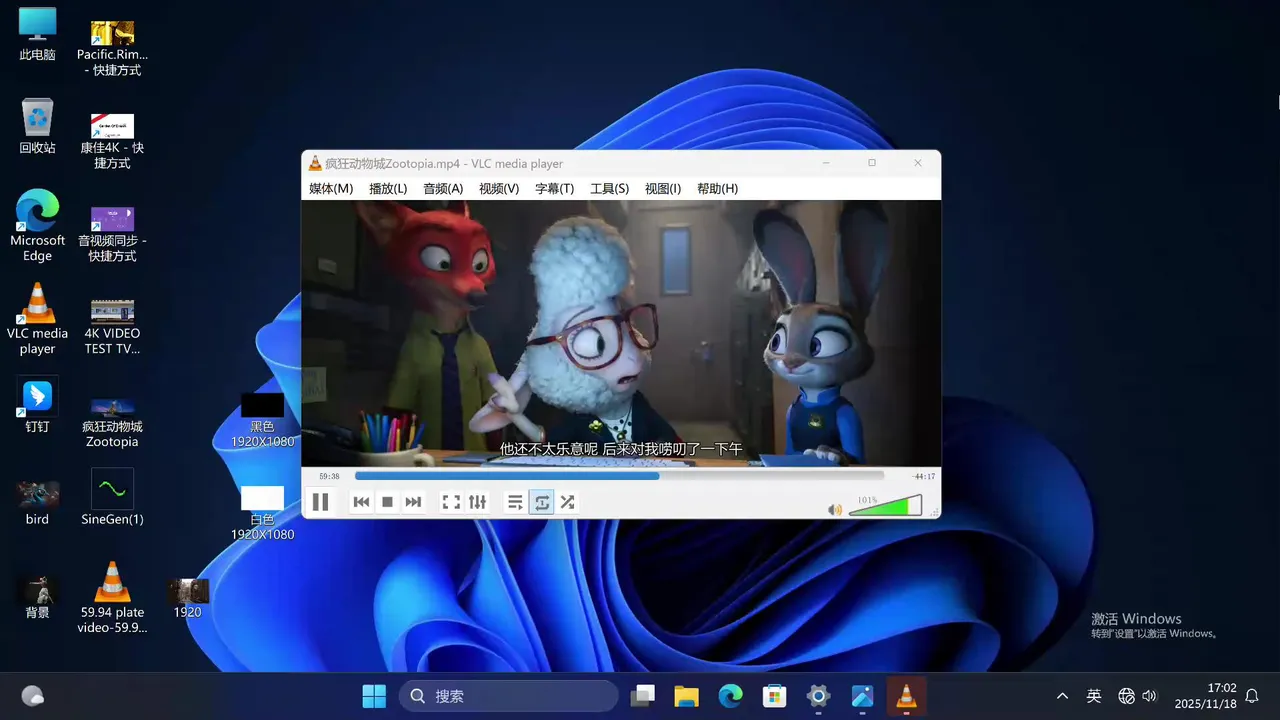Open extended settings and effects

[x=477, y=502]
